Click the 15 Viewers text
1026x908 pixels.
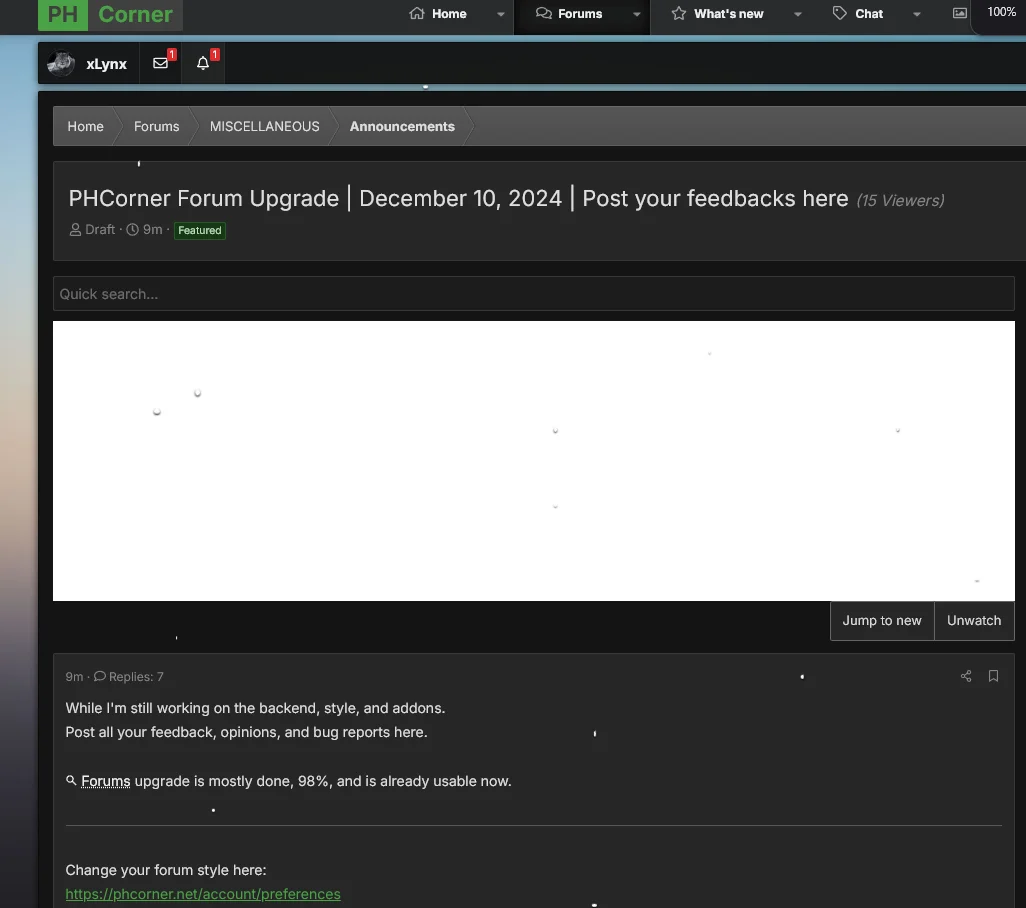900,200
